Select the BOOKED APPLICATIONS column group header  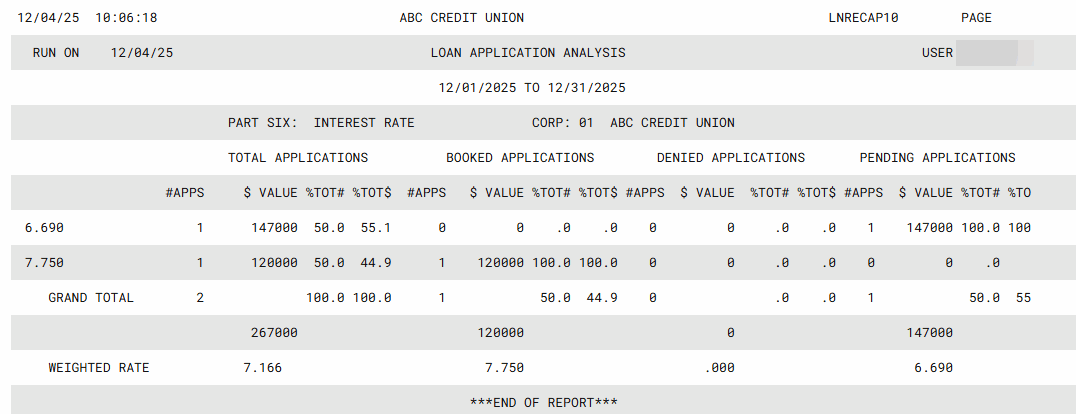click(520, 158)
